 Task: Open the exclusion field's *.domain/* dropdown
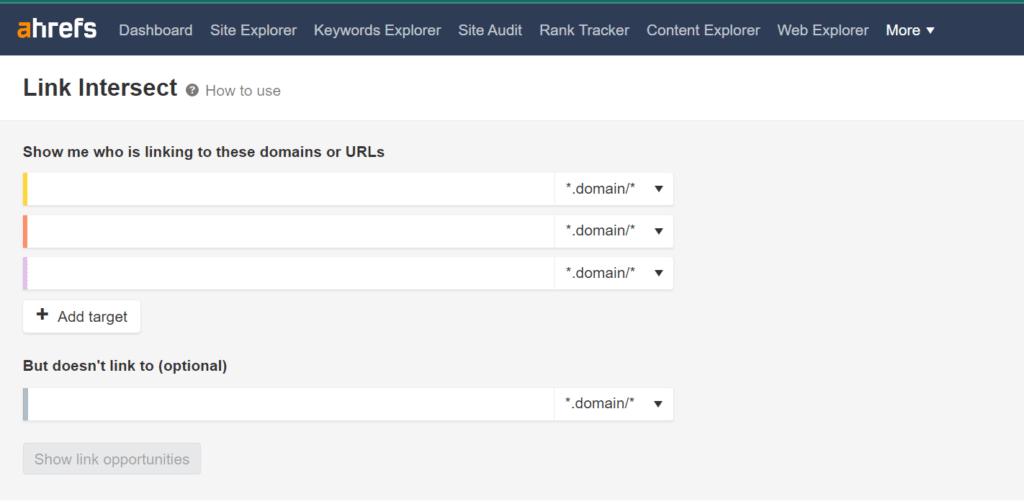tap(614, 404)
